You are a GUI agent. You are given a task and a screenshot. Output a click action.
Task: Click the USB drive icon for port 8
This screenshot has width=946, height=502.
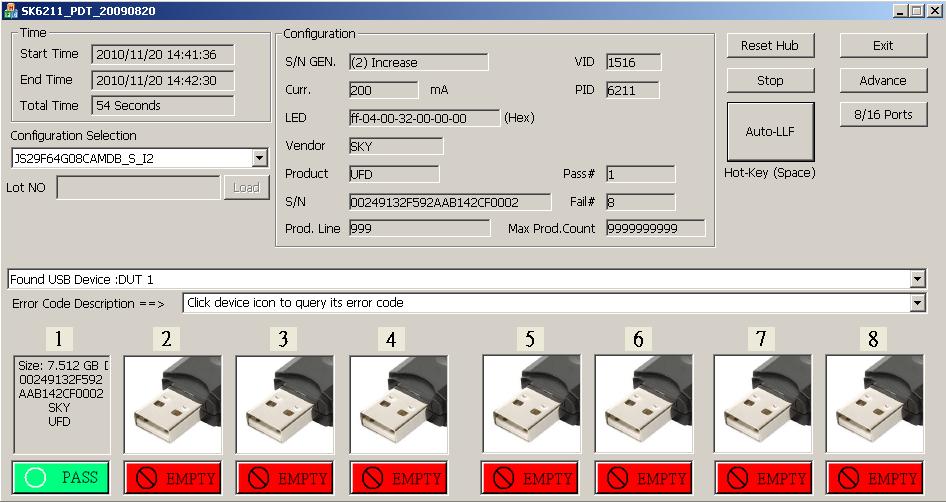tap(875, 404)
